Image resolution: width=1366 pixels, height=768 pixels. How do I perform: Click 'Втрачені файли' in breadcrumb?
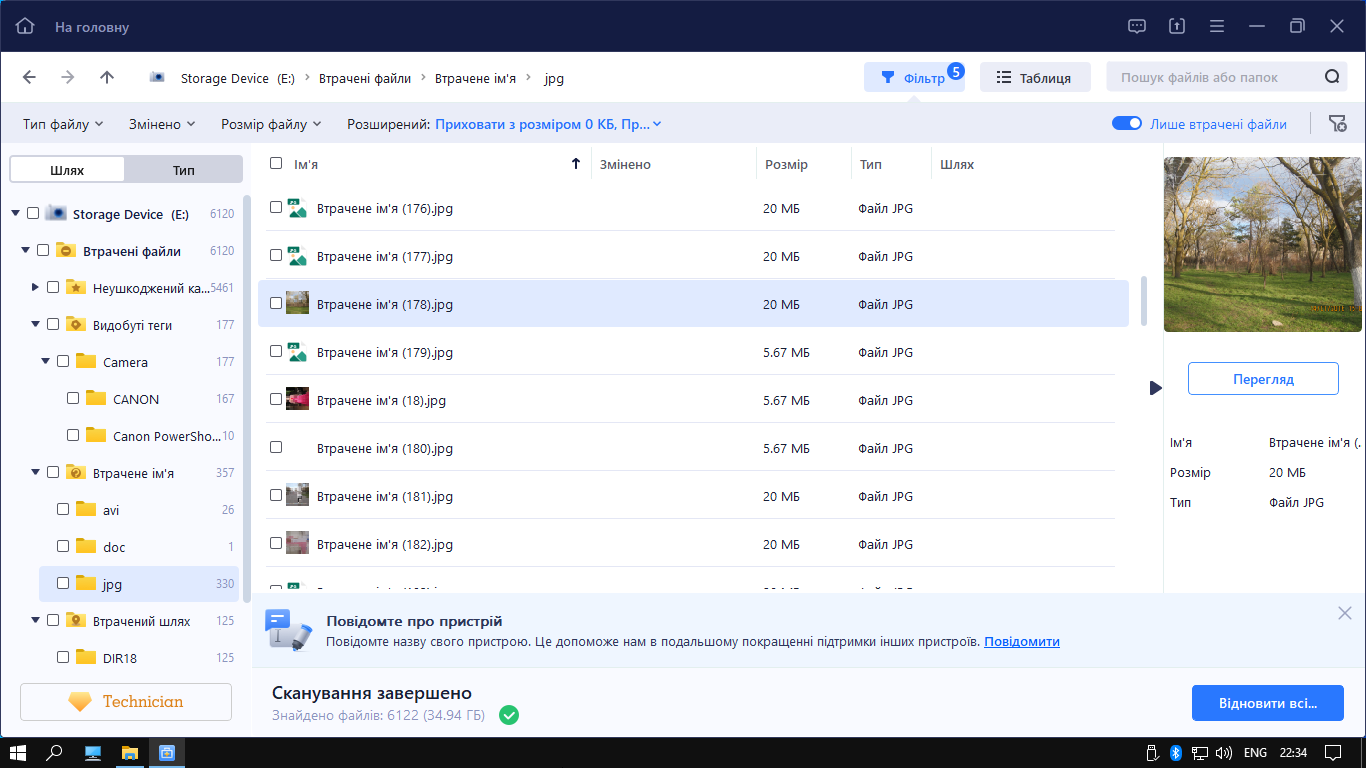click(365, 78)
